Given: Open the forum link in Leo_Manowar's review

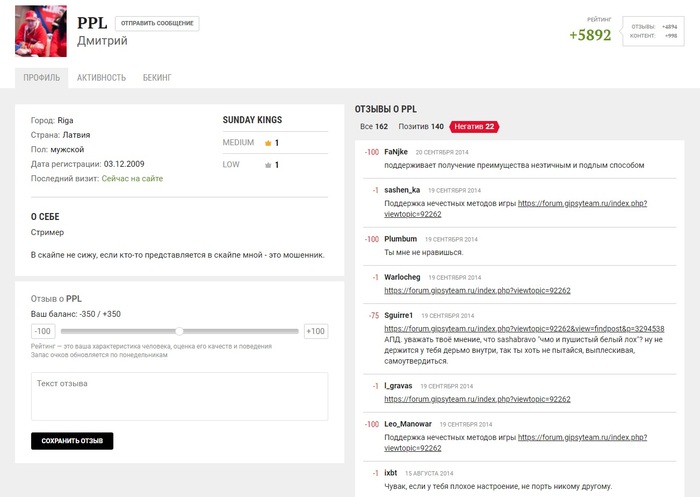Looking at the screenshot, I should pos(516,443).
